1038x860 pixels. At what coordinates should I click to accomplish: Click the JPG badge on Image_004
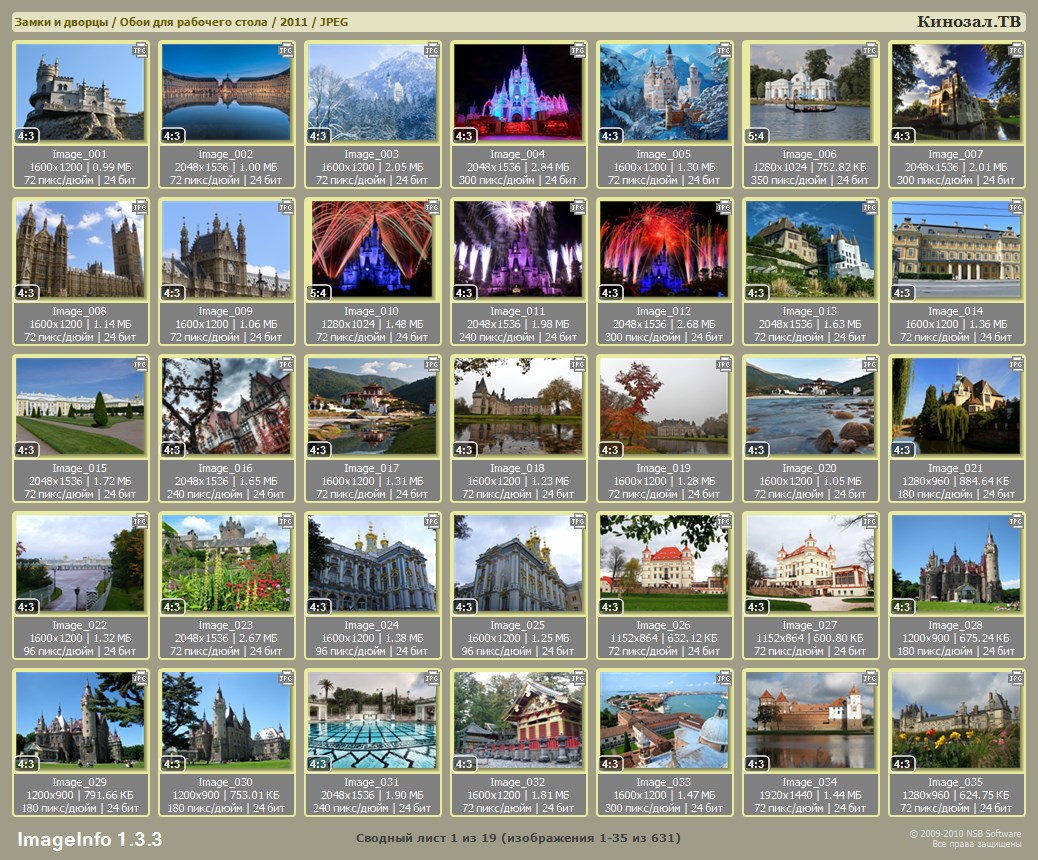tap(578, 50)
